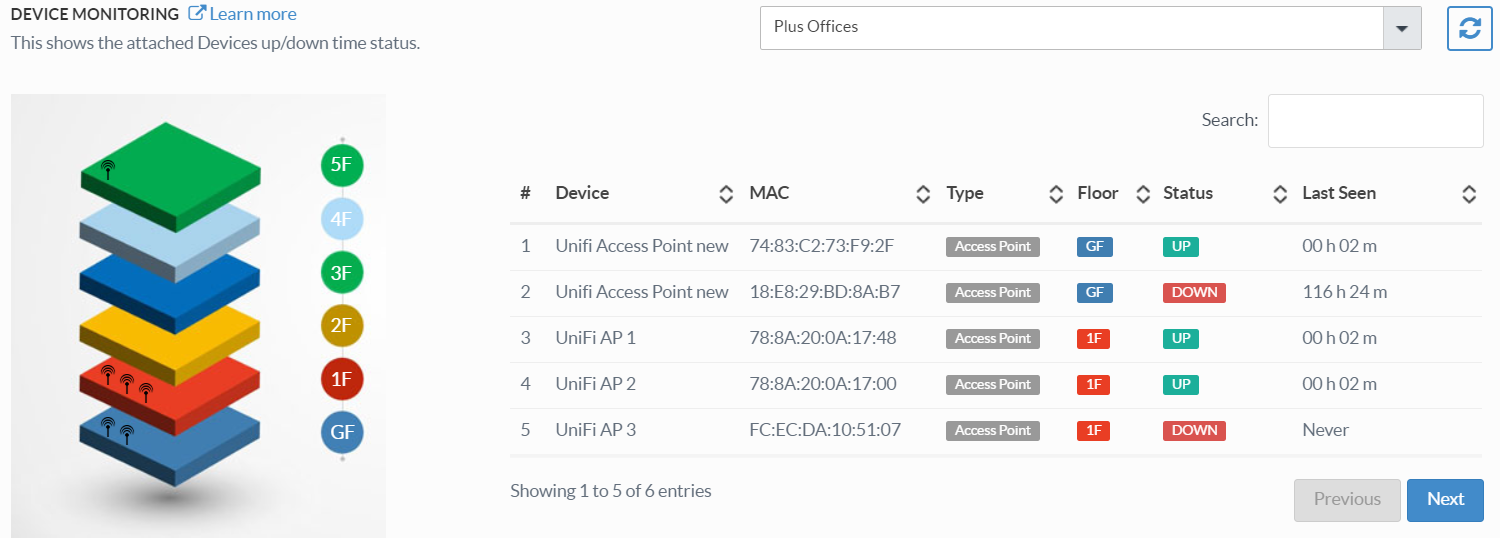The image size is (1500, 538).
Task: Sort table by Status column
Action: (1279, 194)
